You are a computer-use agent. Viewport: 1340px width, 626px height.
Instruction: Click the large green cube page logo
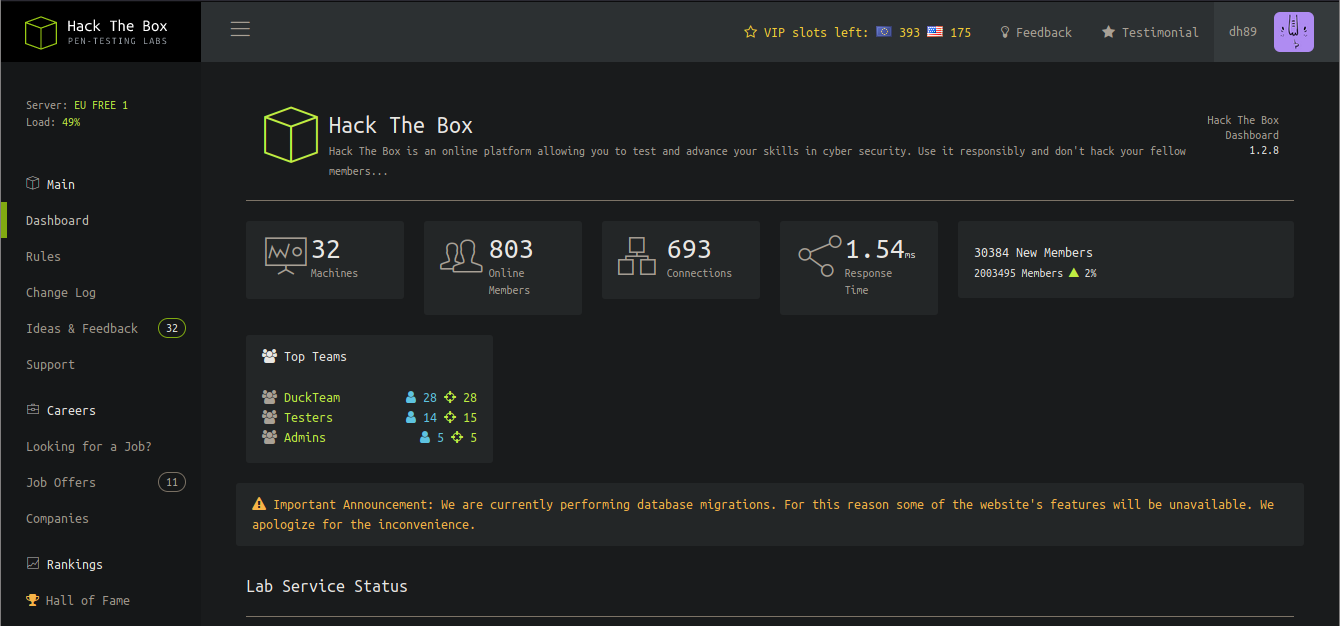pyautogui.click(x=291, y=135)
